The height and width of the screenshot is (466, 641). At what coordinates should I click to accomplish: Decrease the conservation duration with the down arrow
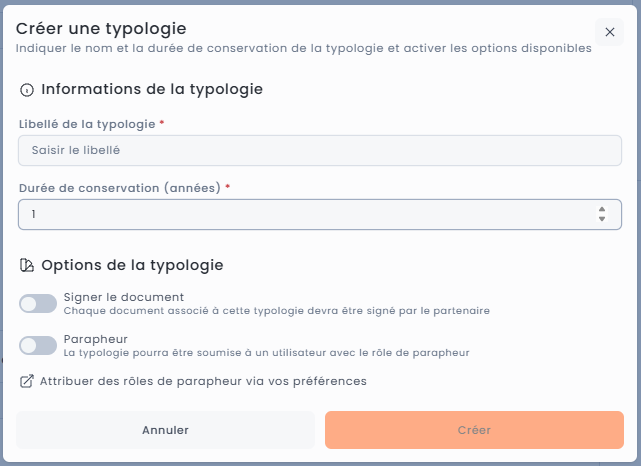602,219
